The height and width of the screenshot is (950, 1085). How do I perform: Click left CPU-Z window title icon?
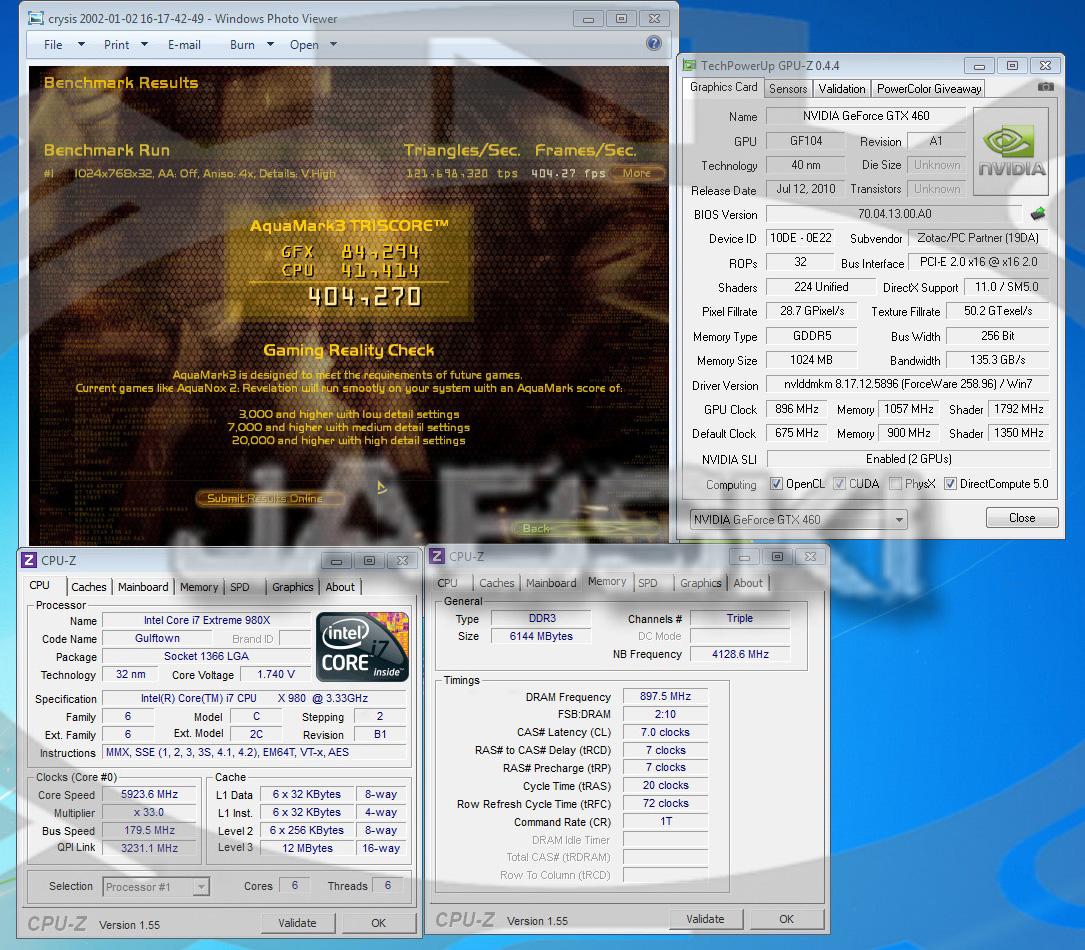tap(29, 560)
